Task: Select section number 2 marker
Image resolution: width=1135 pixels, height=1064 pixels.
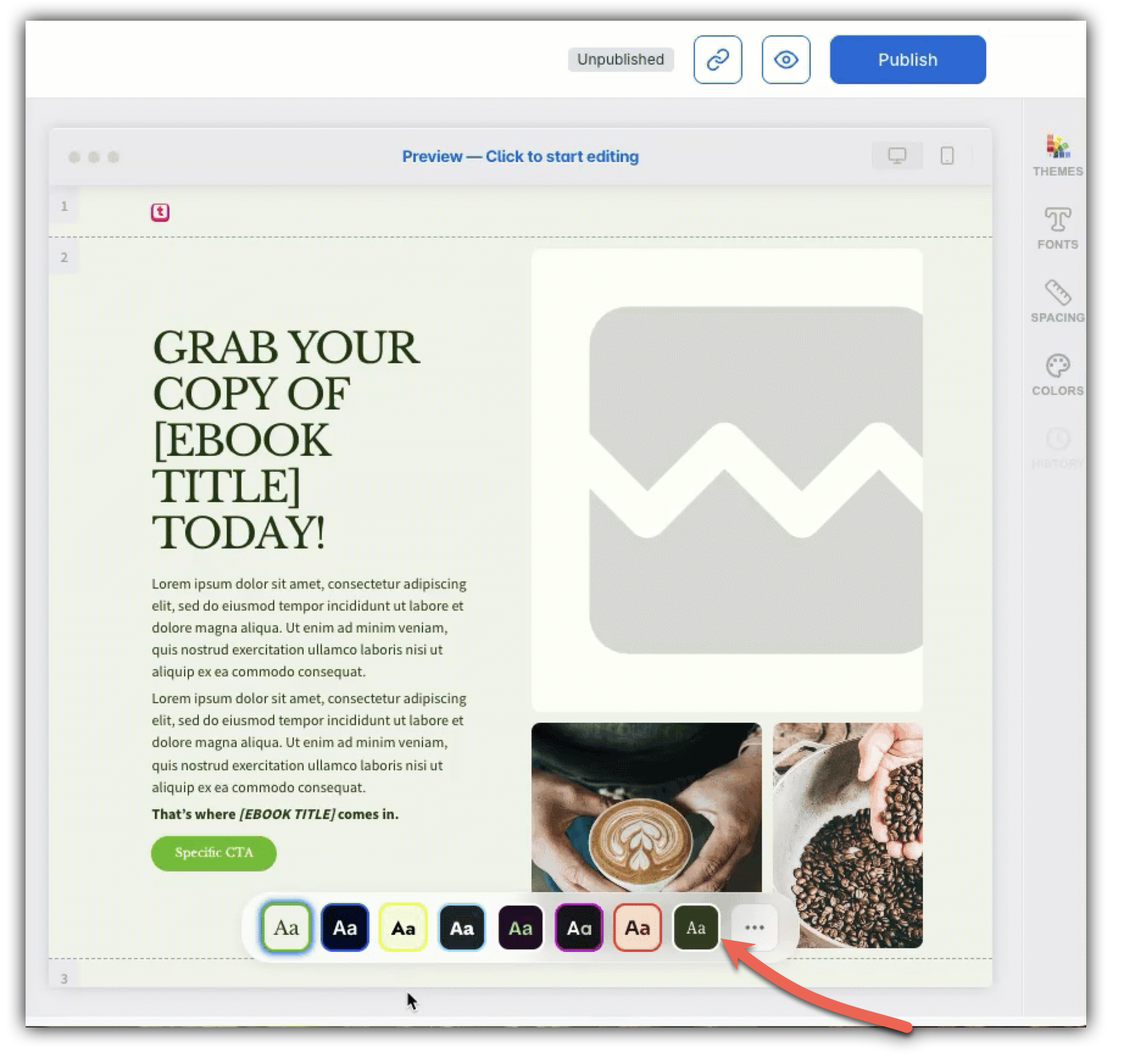Action: coord(64,257)
